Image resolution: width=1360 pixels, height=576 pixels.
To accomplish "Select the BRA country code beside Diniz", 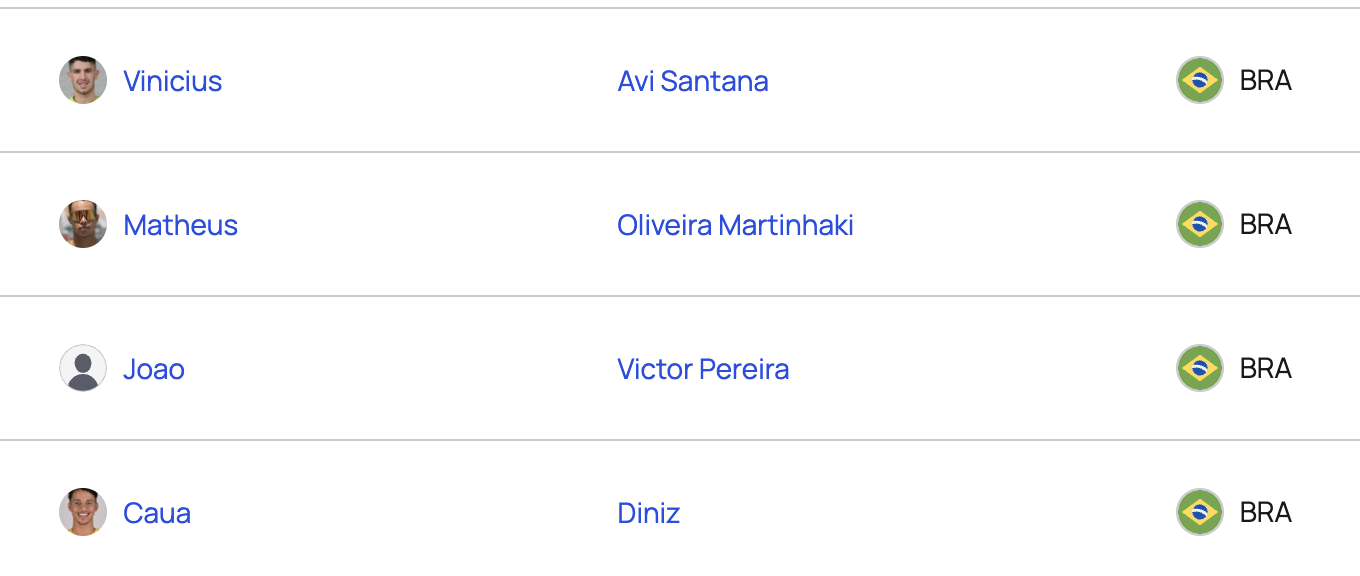I will point(1266,512).
